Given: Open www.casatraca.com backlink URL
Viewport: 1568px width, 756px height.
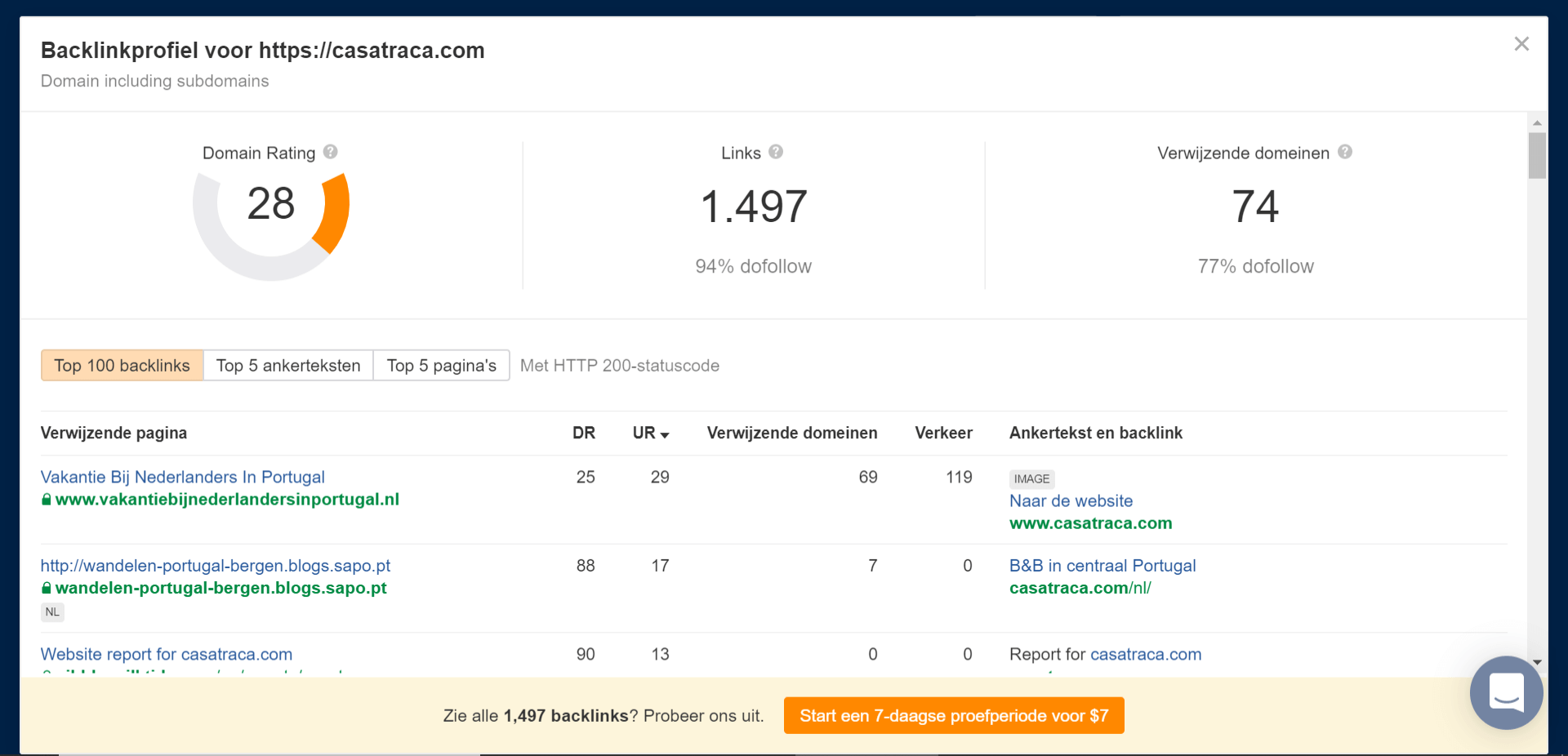Looking at the screenshot, I should 1090,523.
